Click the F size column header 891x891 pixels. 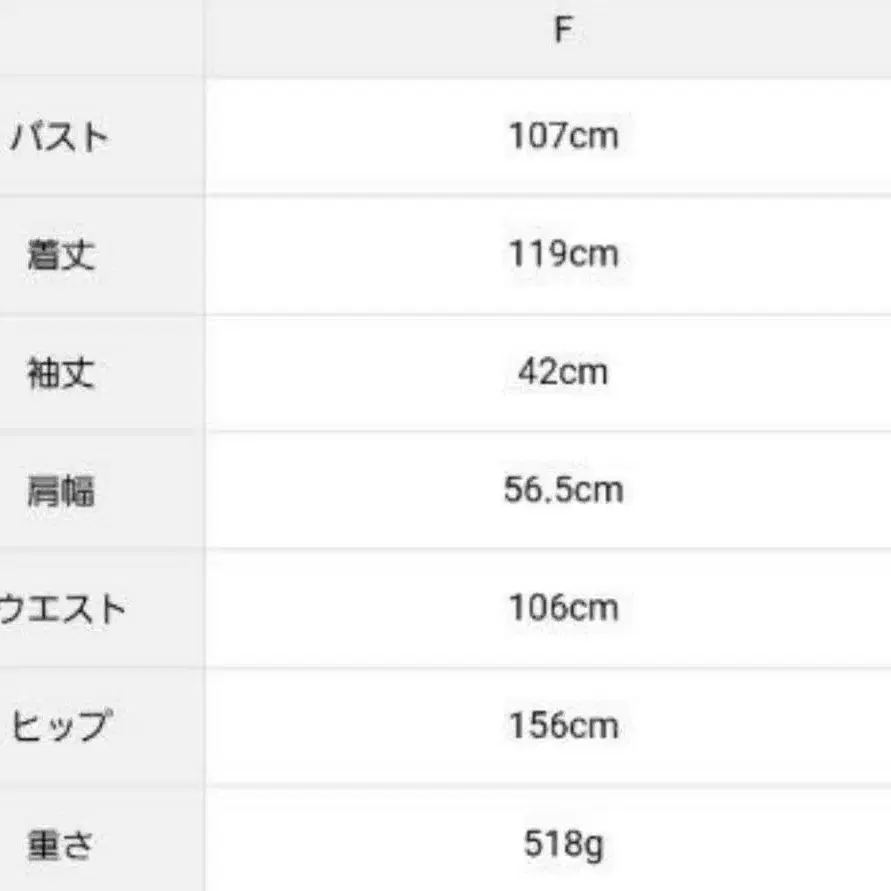pos(563,31)
